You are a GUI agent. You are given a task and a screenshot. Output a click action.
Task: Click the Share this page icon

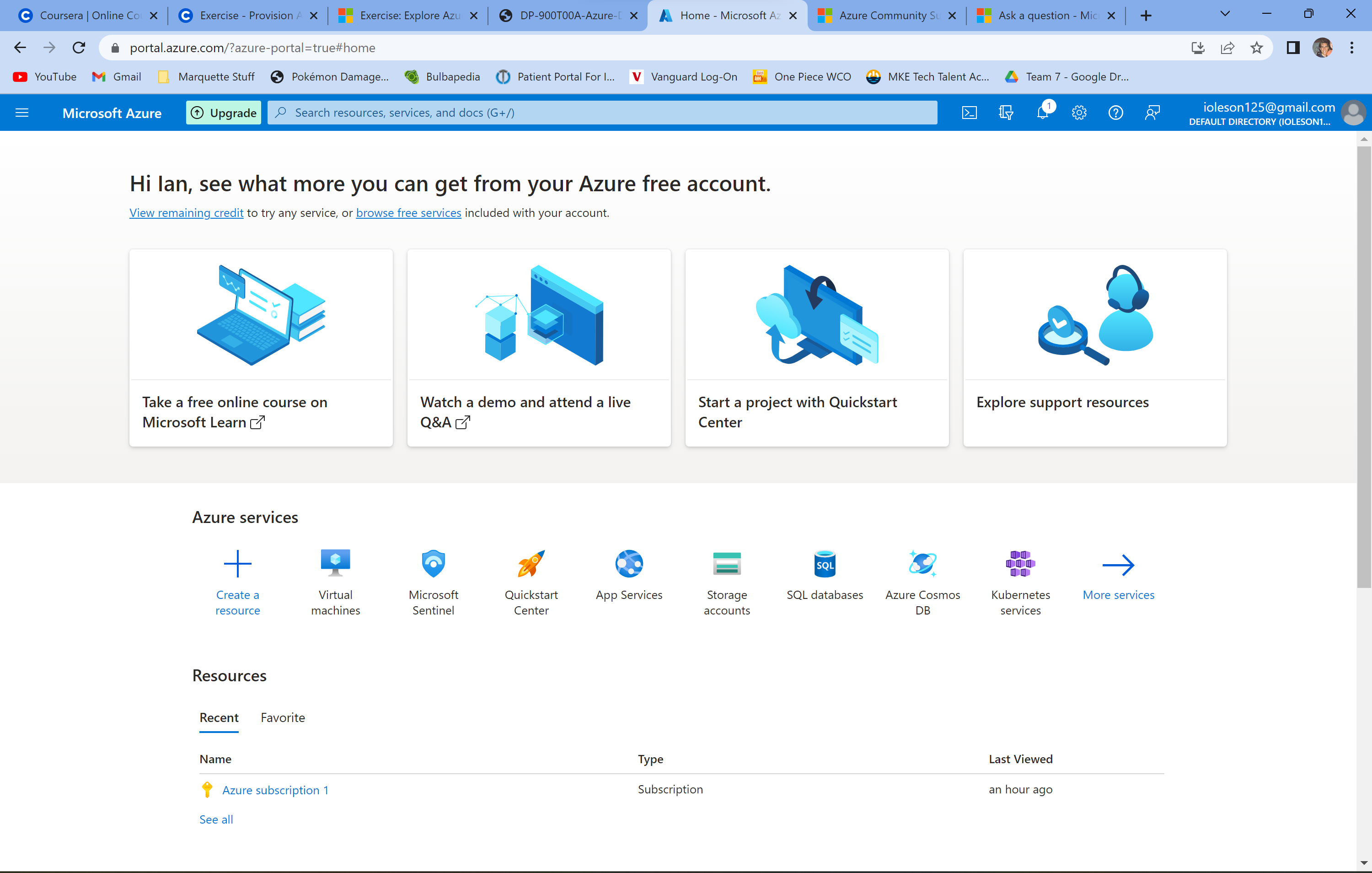[1227, 48]
